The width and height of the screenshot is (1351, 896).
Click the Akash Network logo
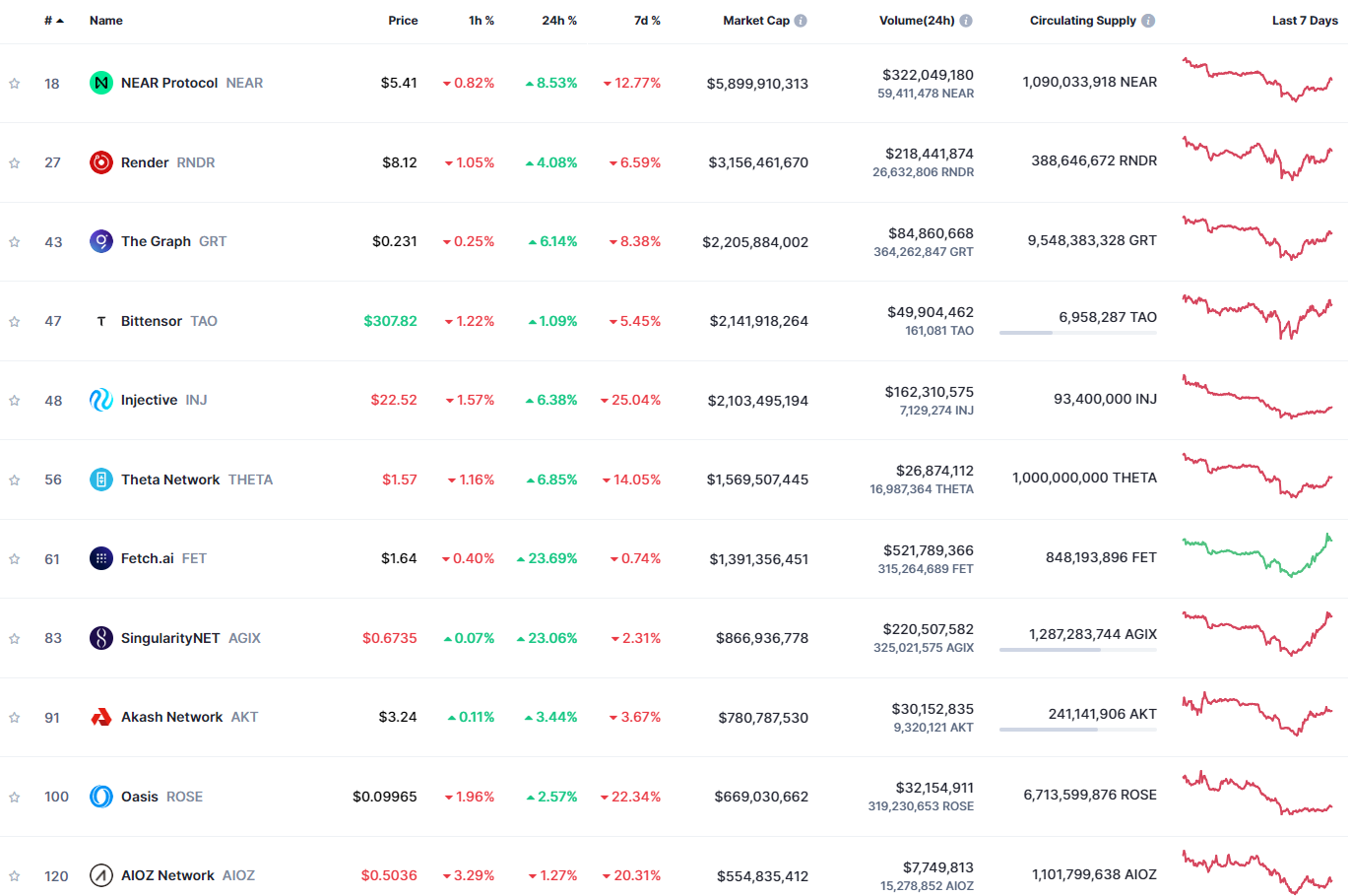click(101, 717)
